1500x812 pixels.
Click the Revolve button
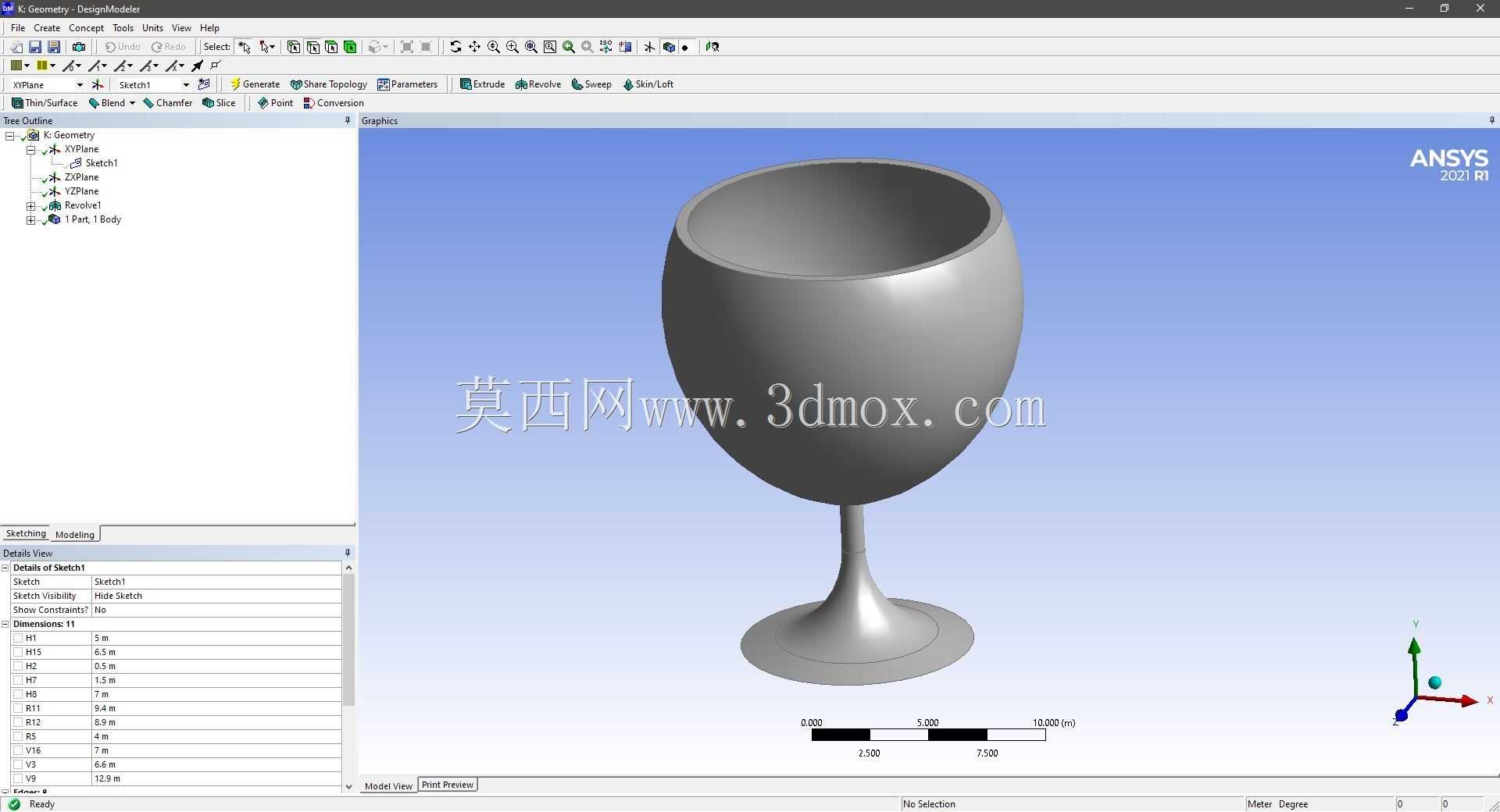click(538, 84)
